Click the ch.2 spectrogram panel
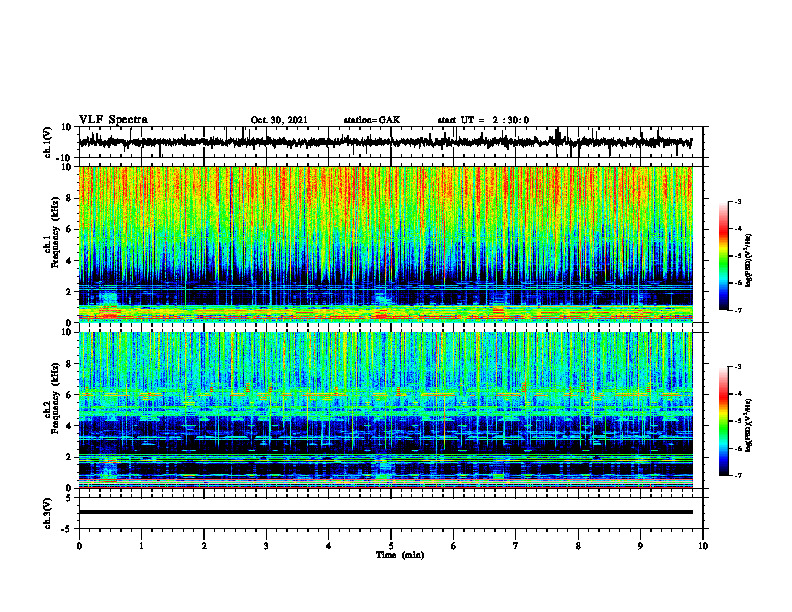This screenshot has height=612, width=792. (385, 410)
